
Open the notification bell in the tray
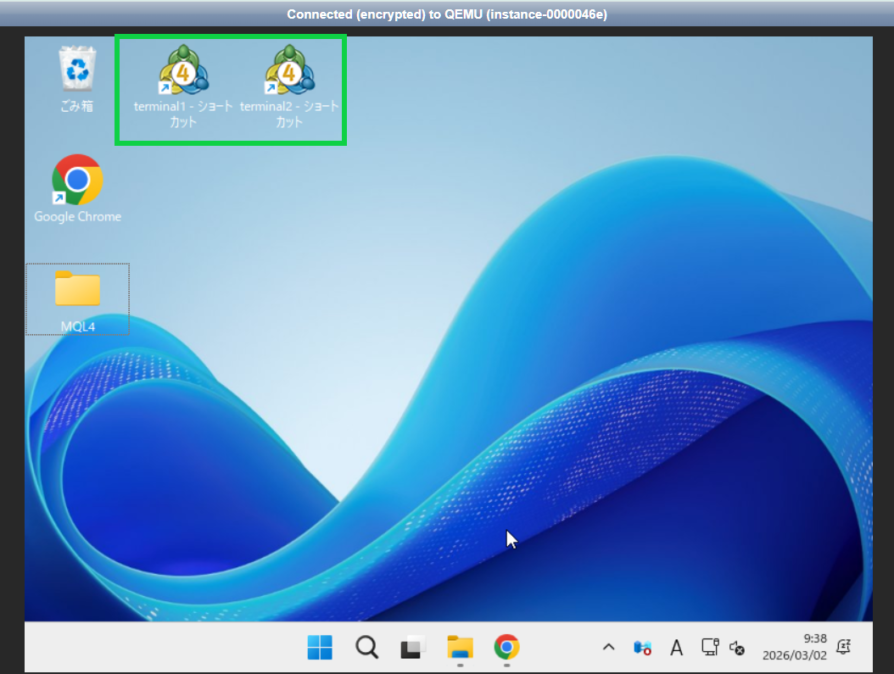click(843, 647)
